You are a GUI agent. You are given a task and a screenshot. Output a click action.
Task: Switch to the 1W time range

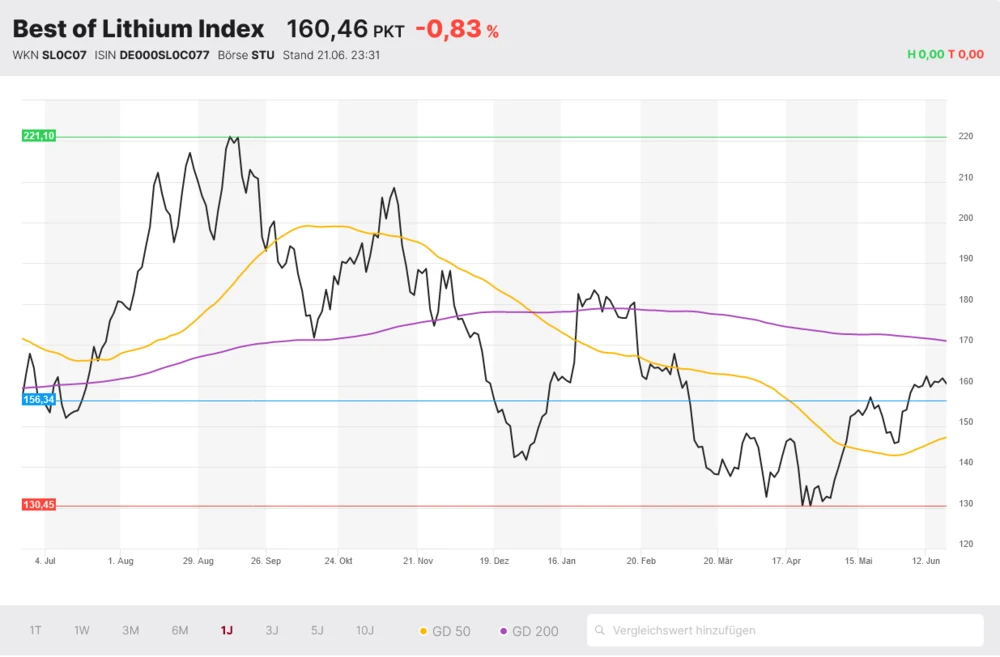tap(82, 630)
